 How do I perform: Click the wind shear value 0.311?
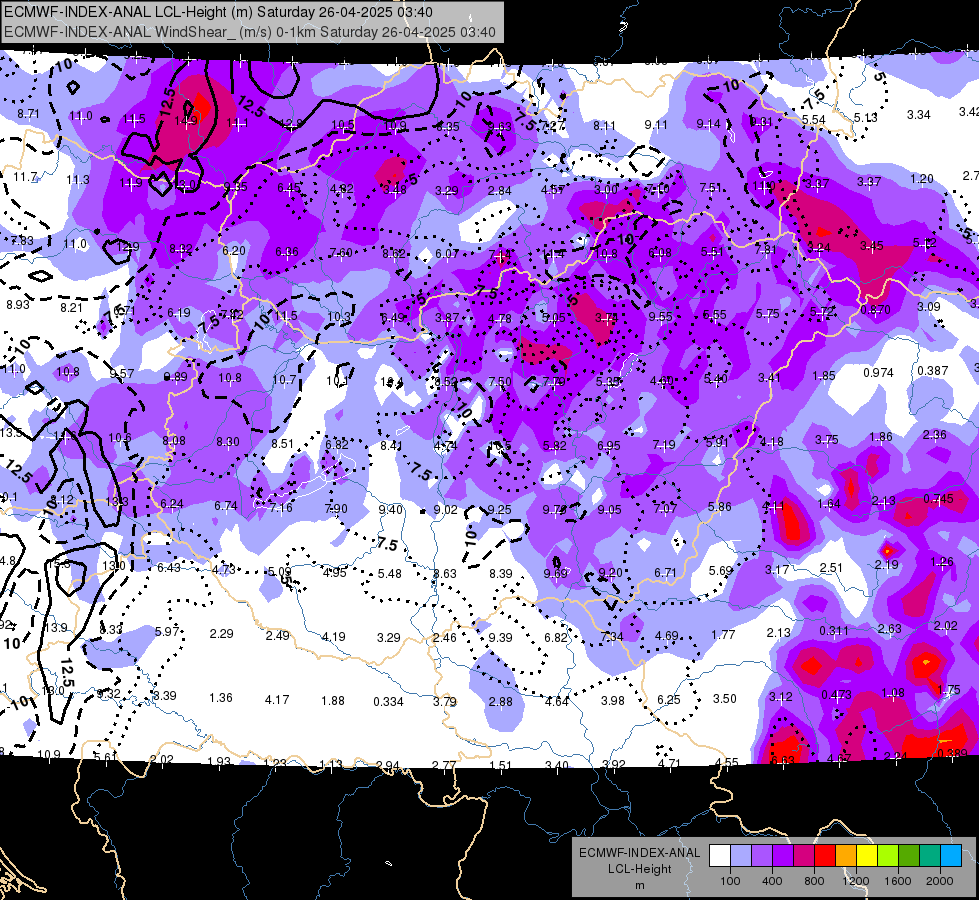point(834,631)
